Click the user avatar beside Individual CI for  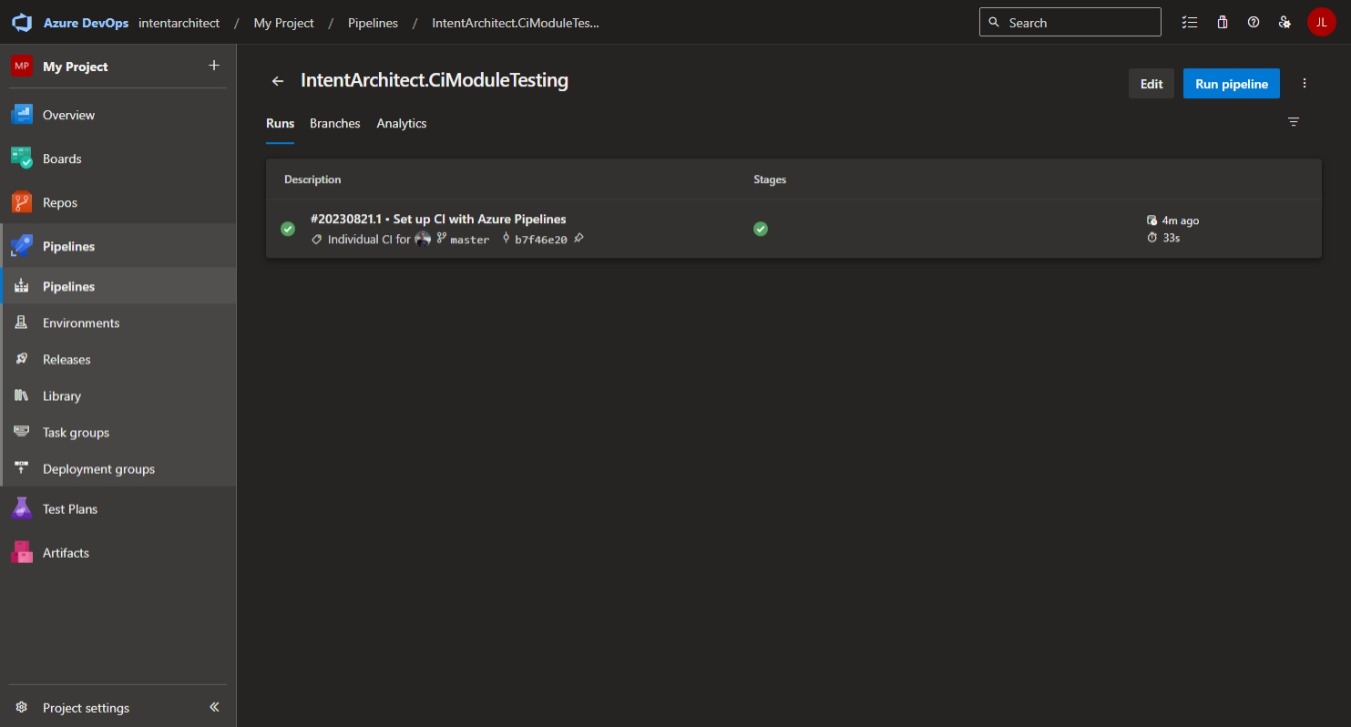(x=423, y=239)
